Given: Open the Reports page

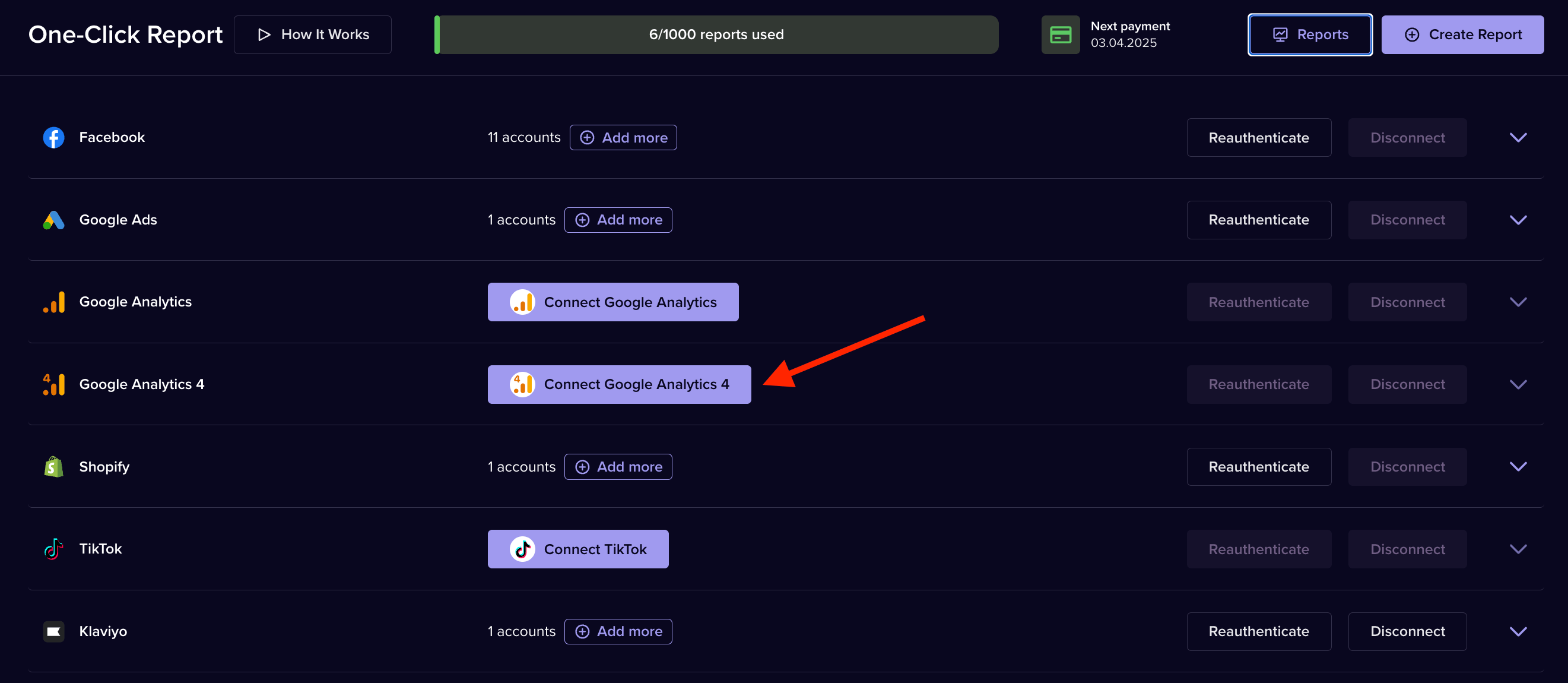Looking at the screenshot, I should [1310, 34].
